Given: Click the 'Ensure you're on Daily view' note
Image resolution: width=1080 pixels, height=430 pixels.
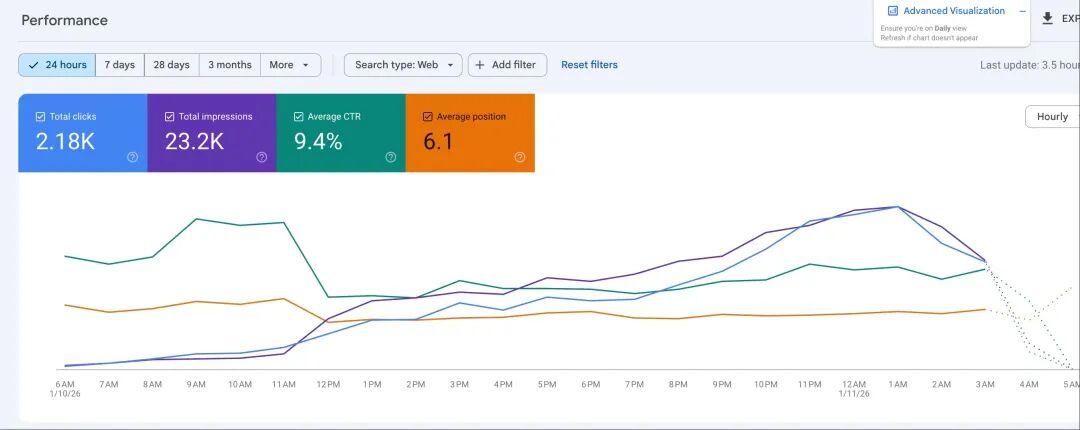Looking at the screenshot, I should (x=923, y=28).
